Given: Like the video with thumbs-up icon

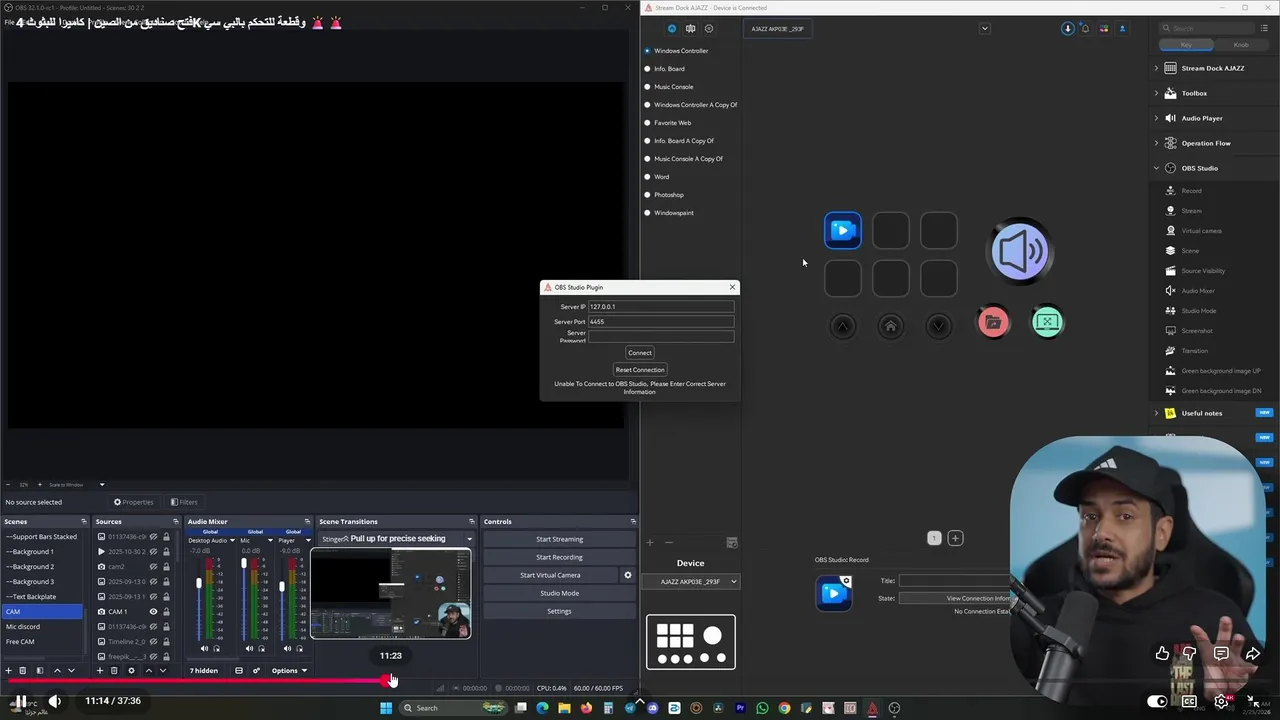Looking at the screenshot, I should 1162,653.
